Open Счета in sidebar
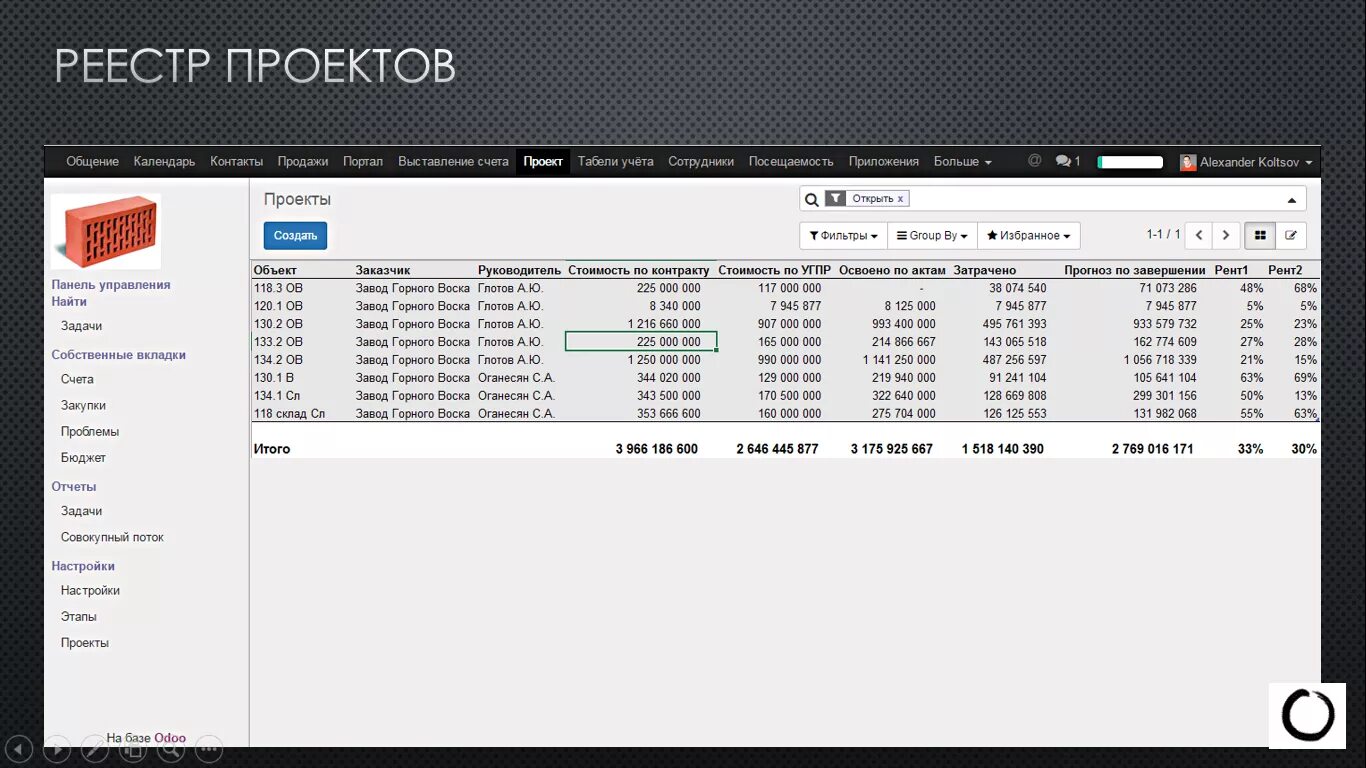 [x=77, y=379]
